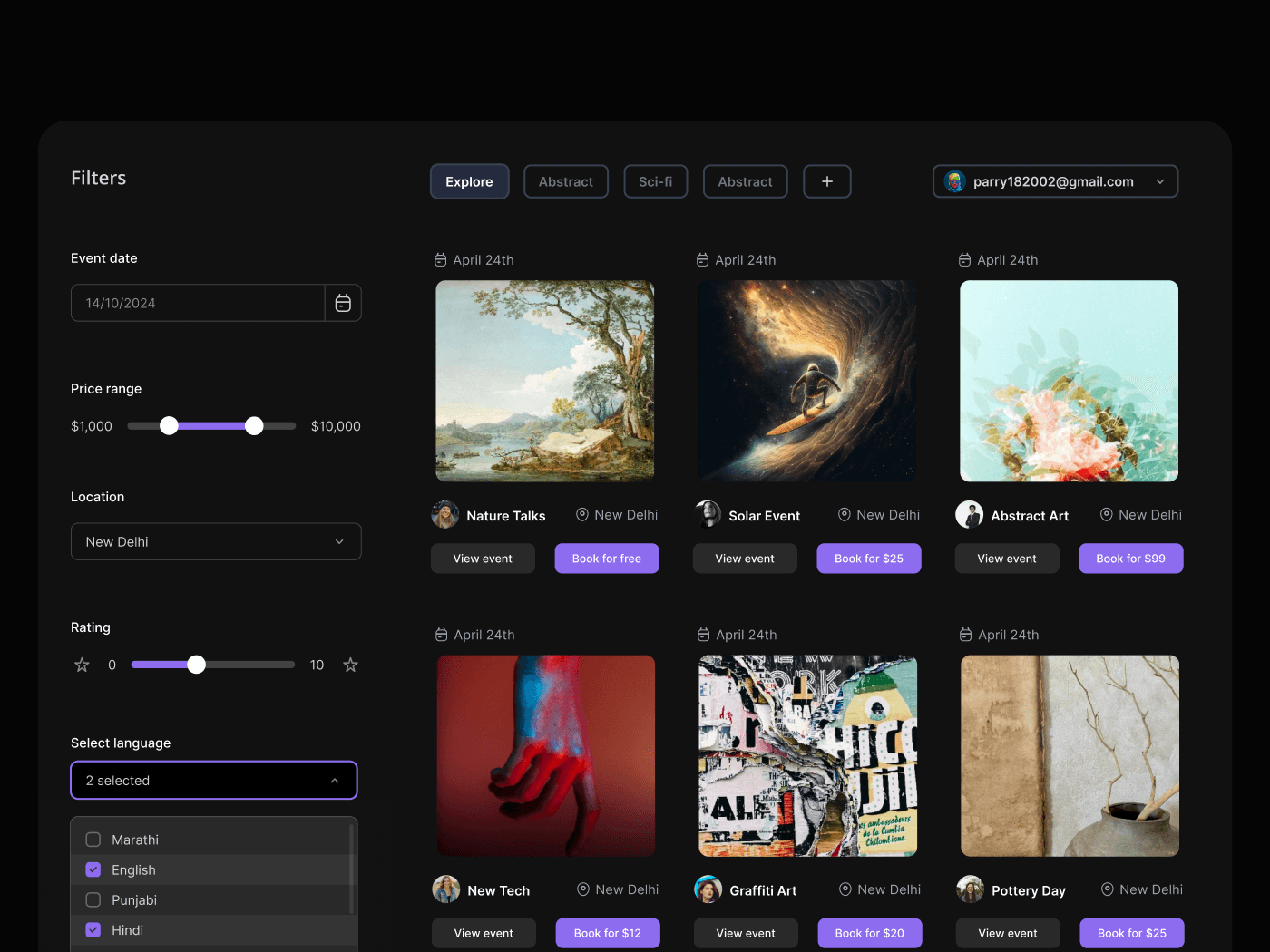Open the Solar Event organizer avatar
Image resolution: width=1270 pixels, height=952 pixels.
tap(708, 515)
